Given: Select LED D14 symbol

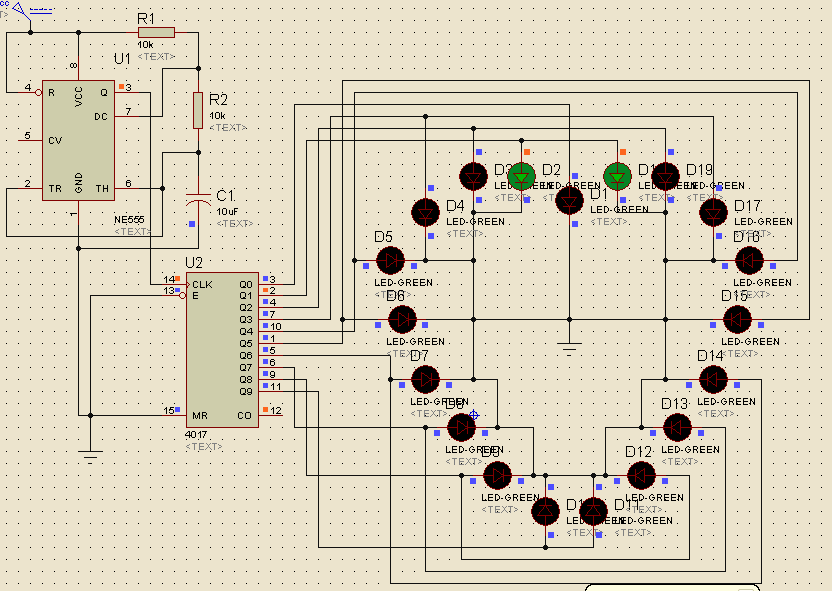Looking at the screenshot, I should click(x=713, y=379).
